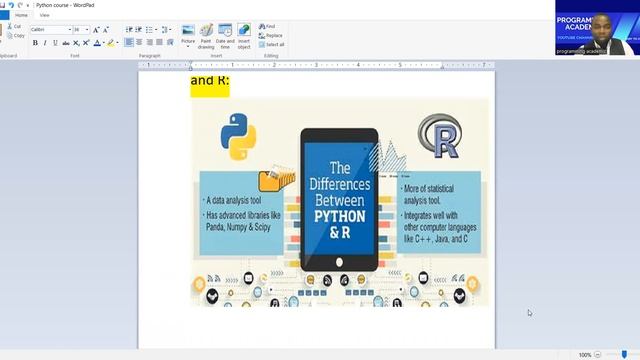Open Replace in the Editing group
The image size is (640, 360).
click(x=271, y=36)
